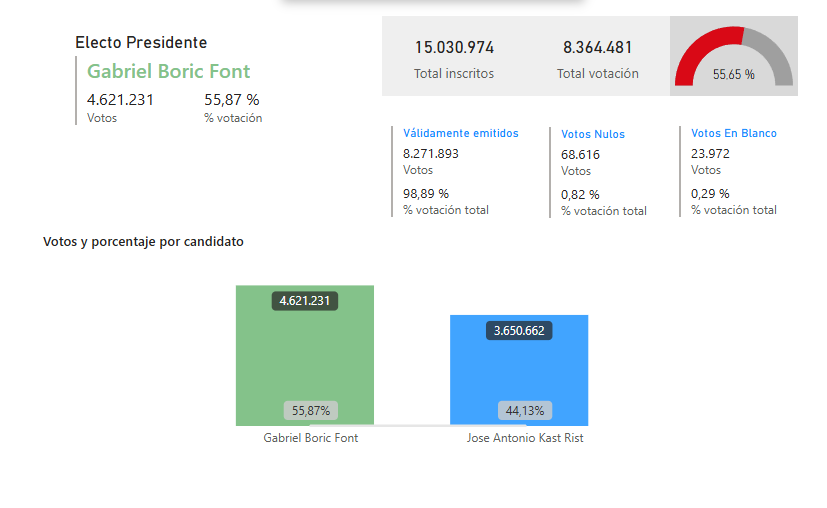Select the 68.616 null votes value

581,154
